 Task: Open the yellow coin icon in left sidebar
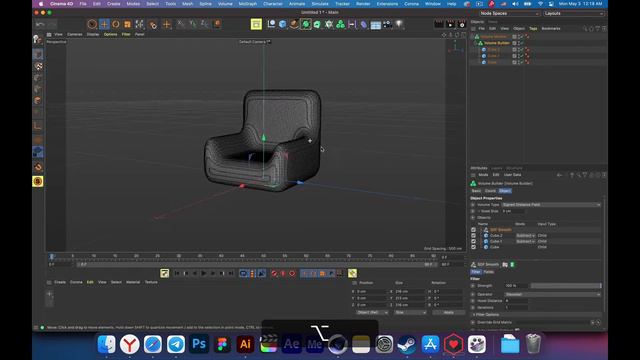coord(38,181)
